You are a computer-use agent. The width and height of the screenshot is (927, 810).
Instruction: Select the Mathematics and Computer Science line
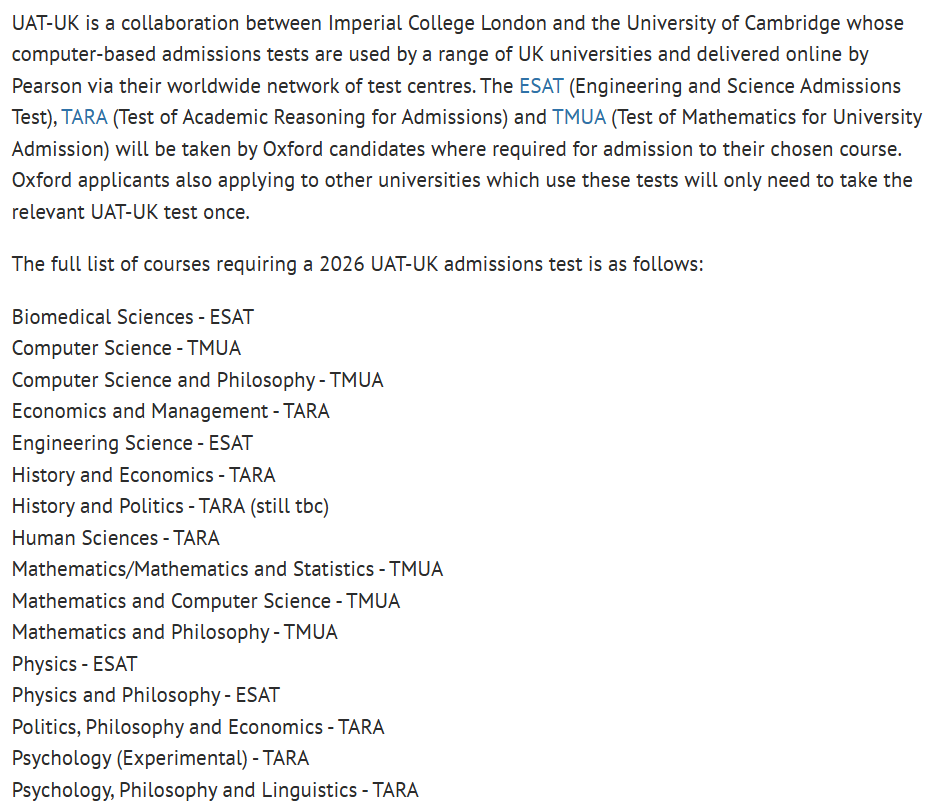(205, 601)
